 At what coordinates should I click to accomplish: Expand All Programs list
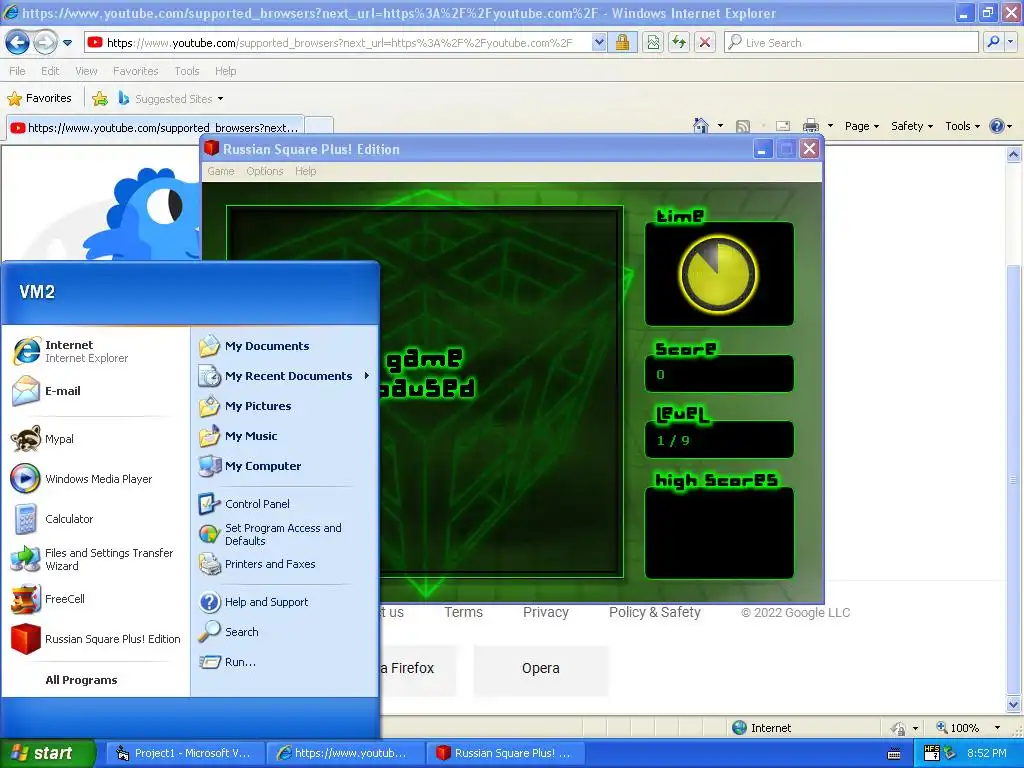click(x=82, y=680)
